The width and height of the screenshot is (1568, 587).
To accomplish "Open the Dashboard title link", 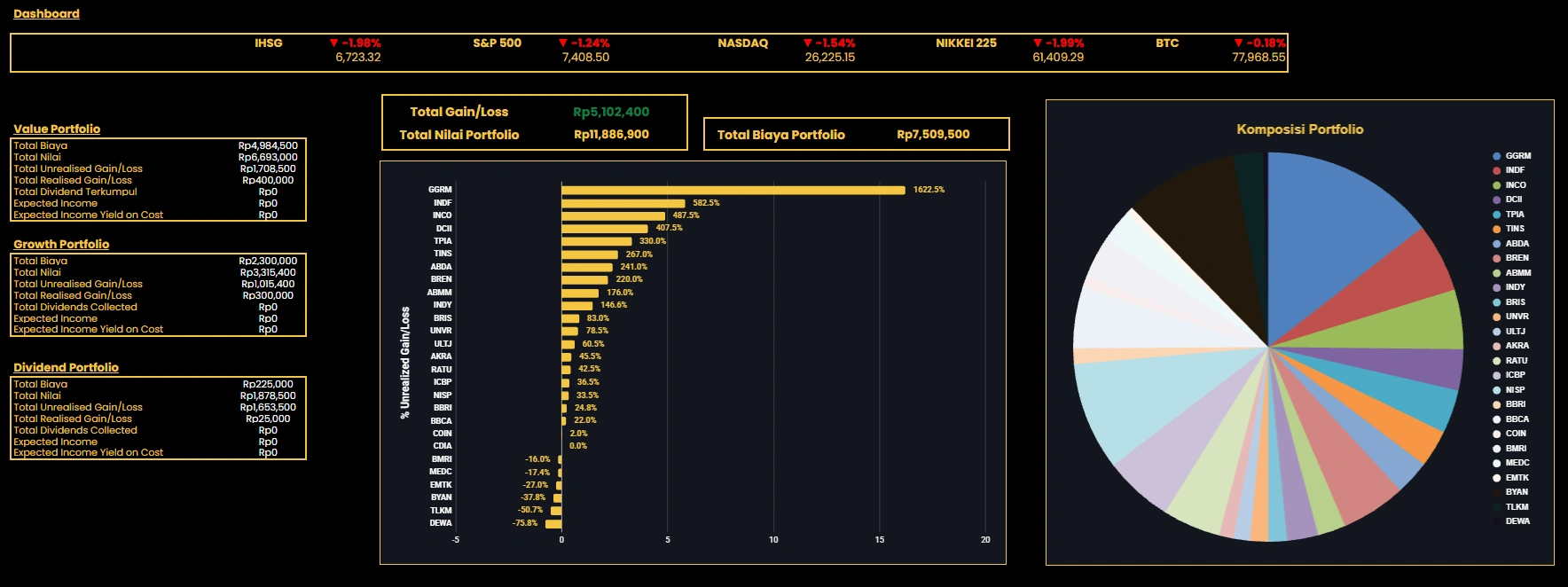I will [x=46, y=13].
